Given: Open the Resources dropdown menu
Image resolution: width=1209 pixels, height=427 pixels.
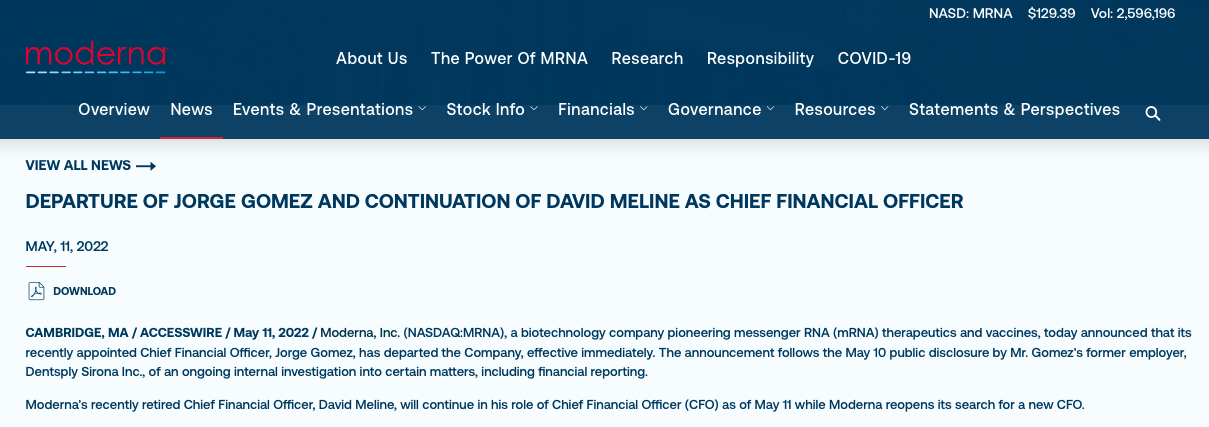Looking at the screenshot, I should tap(841, 110).
